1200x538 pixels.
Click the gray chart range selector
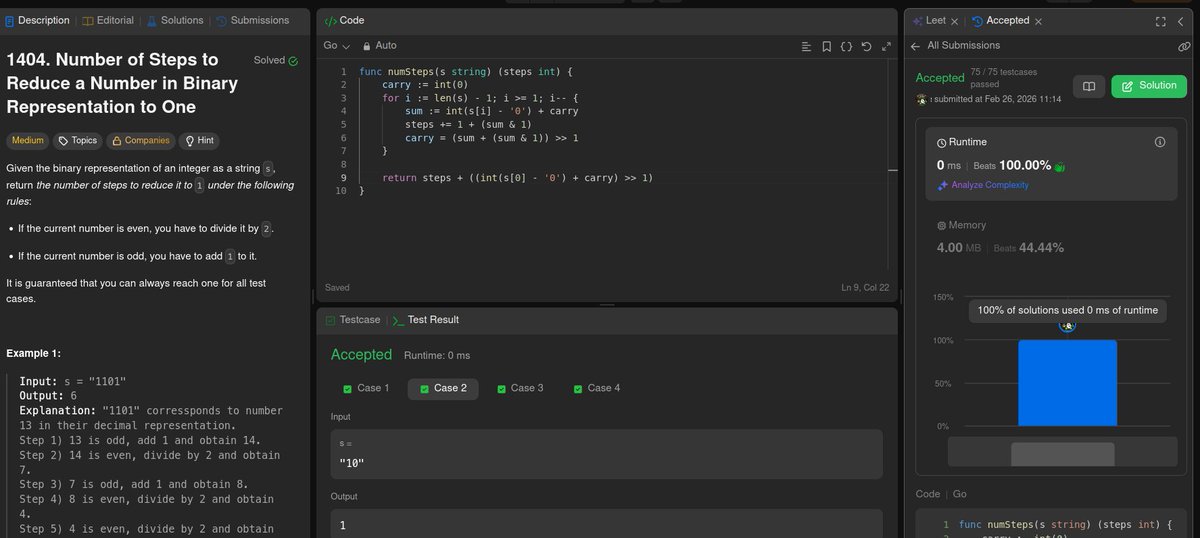click(x=1061, y=454)
